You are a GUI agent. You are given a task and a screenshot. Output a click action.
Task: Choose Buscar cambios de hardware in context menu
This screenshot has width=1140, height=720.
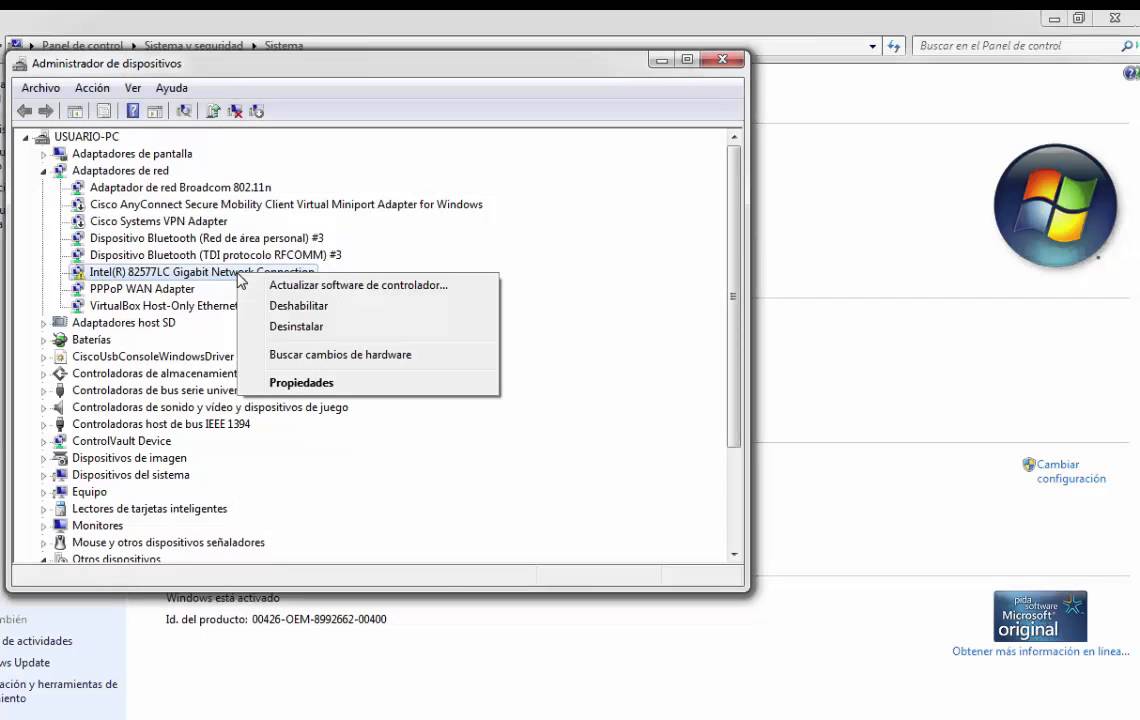coord(369,355)
